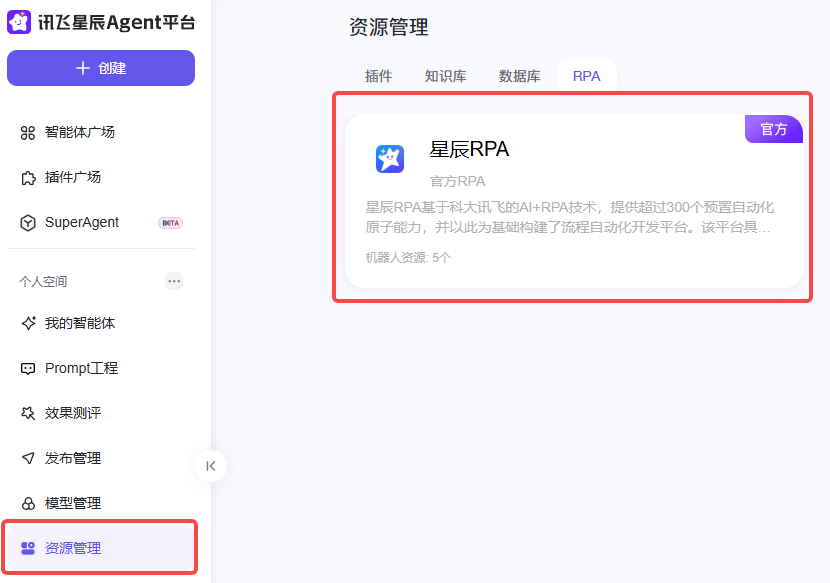Switch to the 插件 tab
830x583 pixels.
tap(378, 76)
